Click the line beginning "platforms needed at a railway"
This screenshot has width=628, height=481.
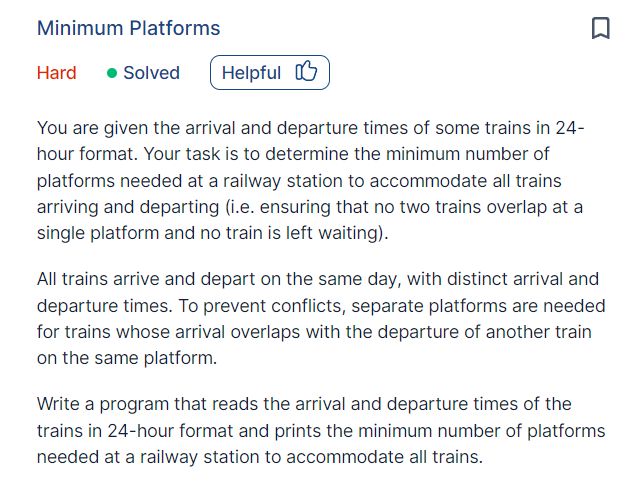pyautogui.click(x=299, y=181)
